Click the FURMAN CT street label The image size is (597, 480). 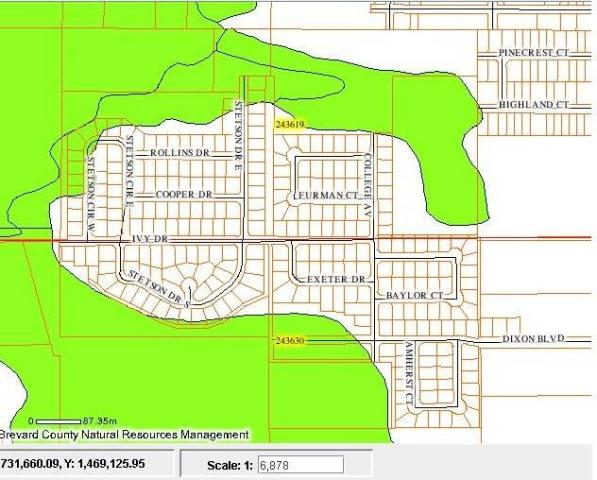[x=329, y=196]
